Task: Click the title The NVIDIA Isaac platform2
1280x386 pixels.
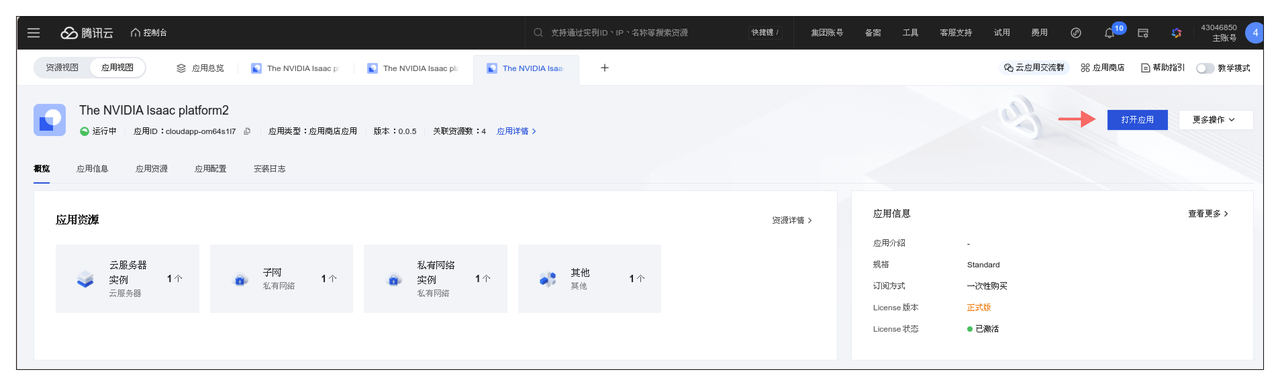Action: click(154, 110)
